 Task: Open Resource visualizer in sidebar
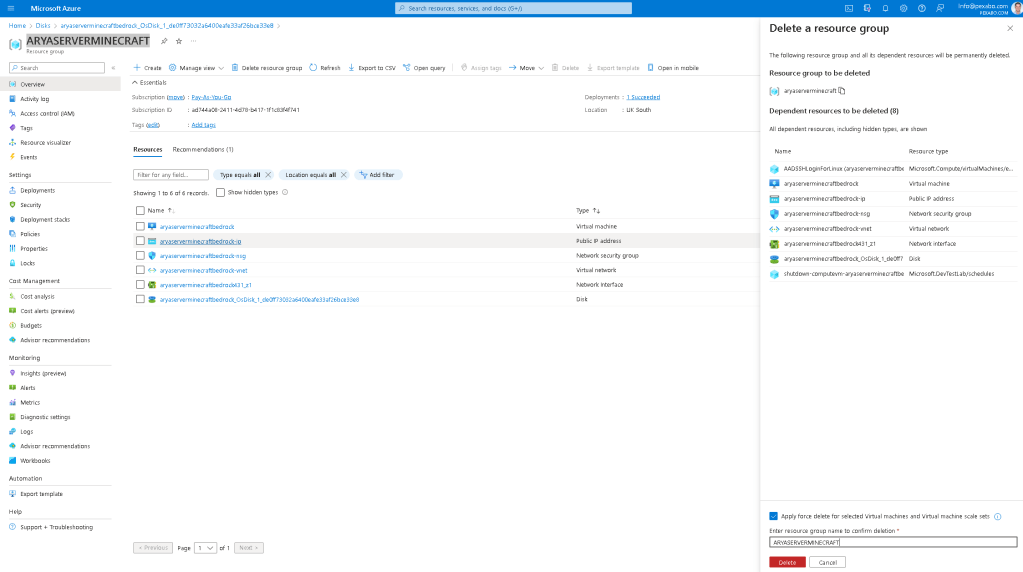tap(46, 143)
